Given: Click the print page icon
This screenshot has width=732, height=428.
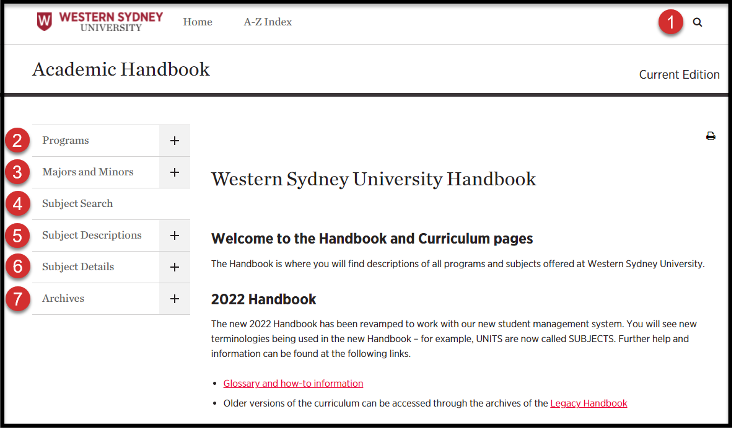Looking at the screenshot, I should (x=711, y=136).
